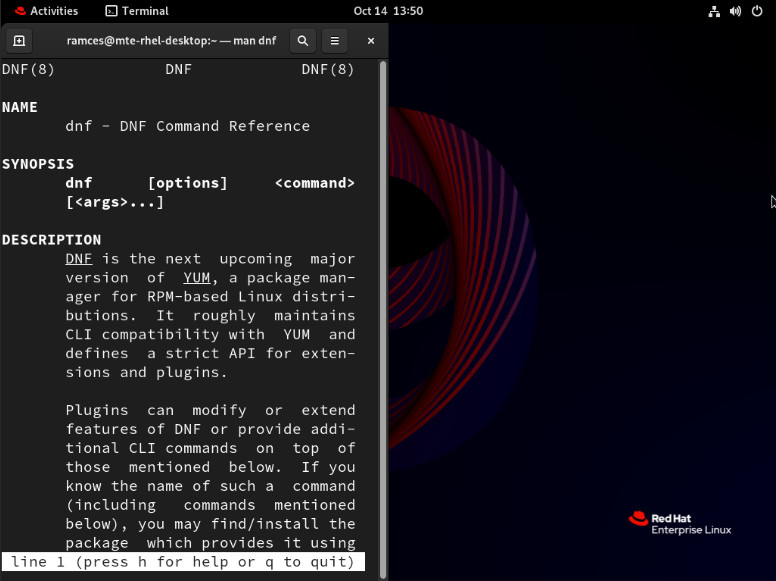Click the "dnf - DNF Command Reference" line
The image size is (776, 581).
point(188,126)
